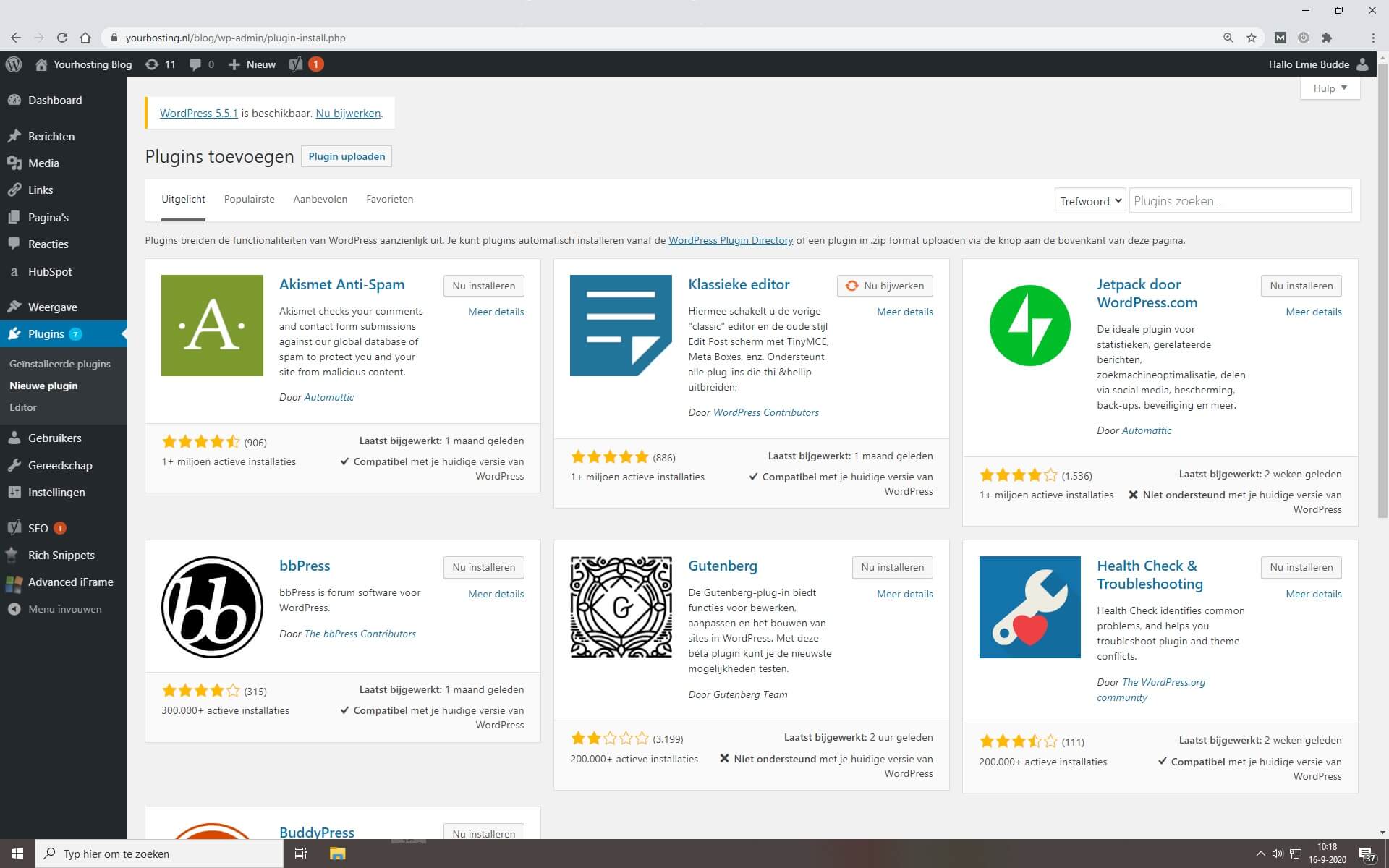Switch to the Uitgelicht tab

coord(183,200)
